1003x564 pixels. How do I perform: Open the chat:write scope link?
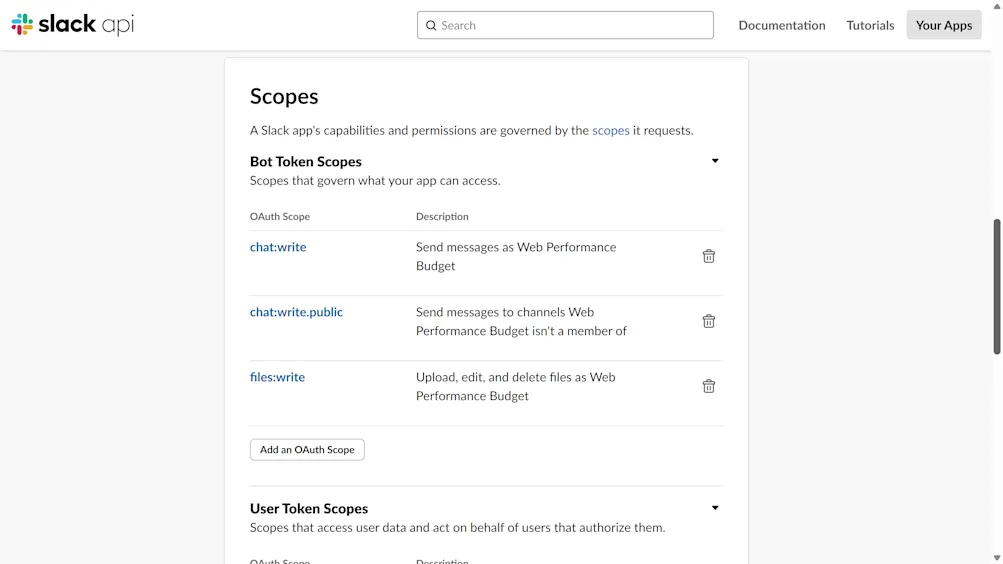pos(278,247)
